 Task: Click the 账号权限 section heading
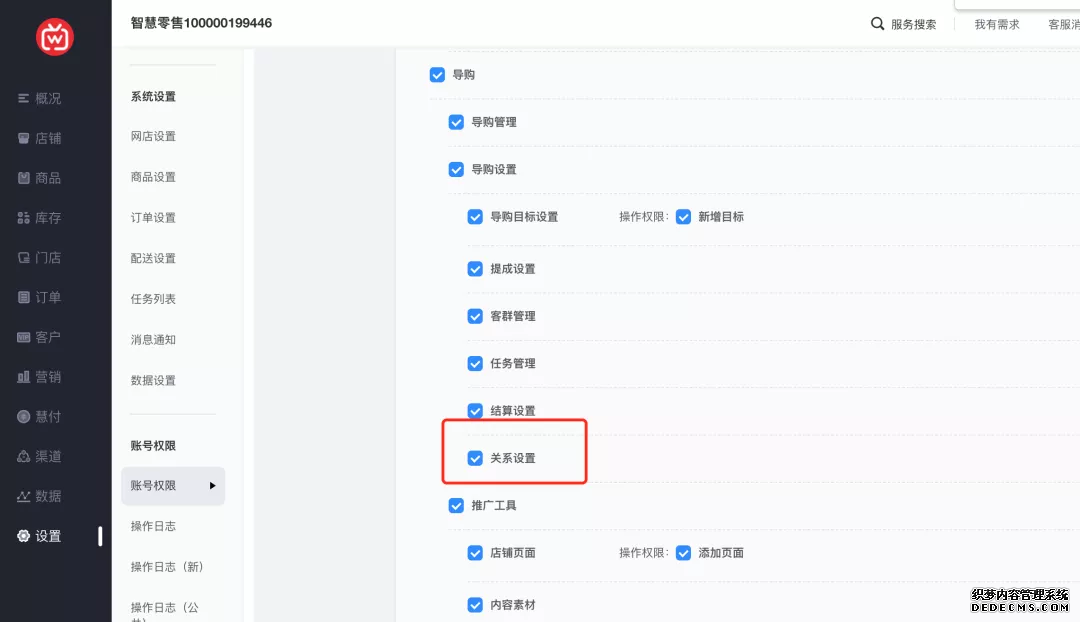153,446
